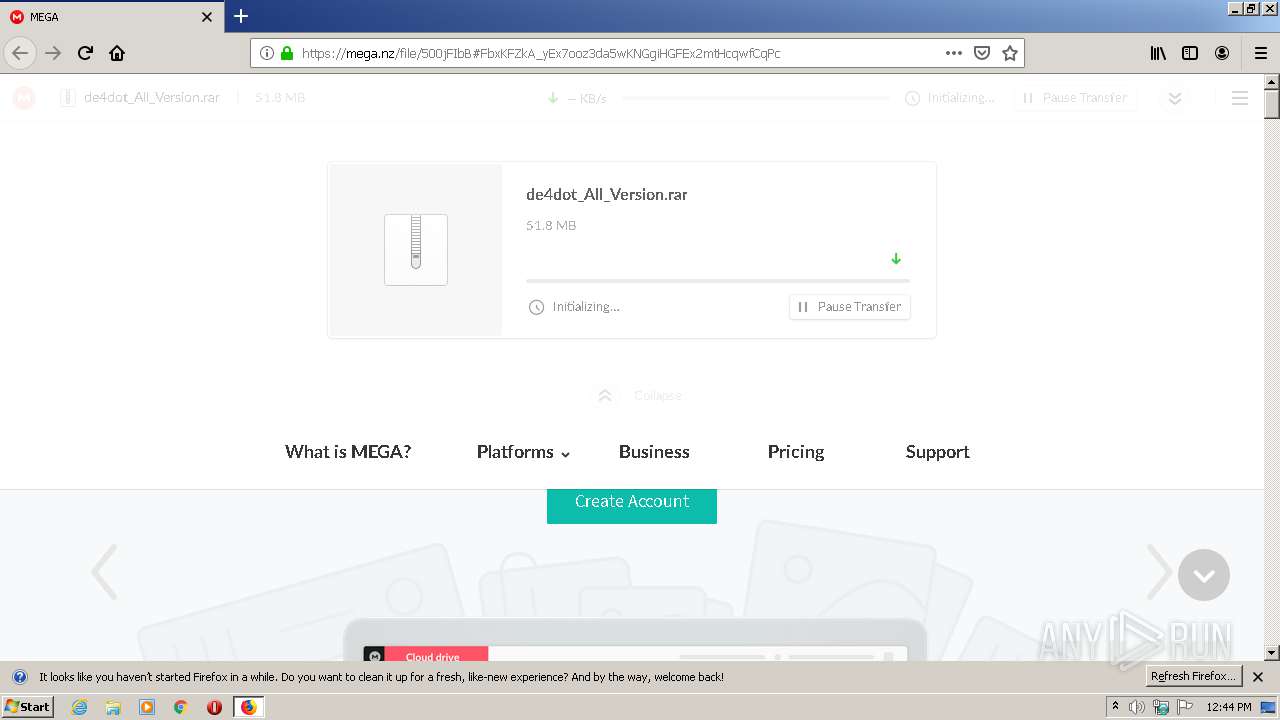Click the rar archive file icon
This screenshot has height=720, width=1280.
[416, 249]
